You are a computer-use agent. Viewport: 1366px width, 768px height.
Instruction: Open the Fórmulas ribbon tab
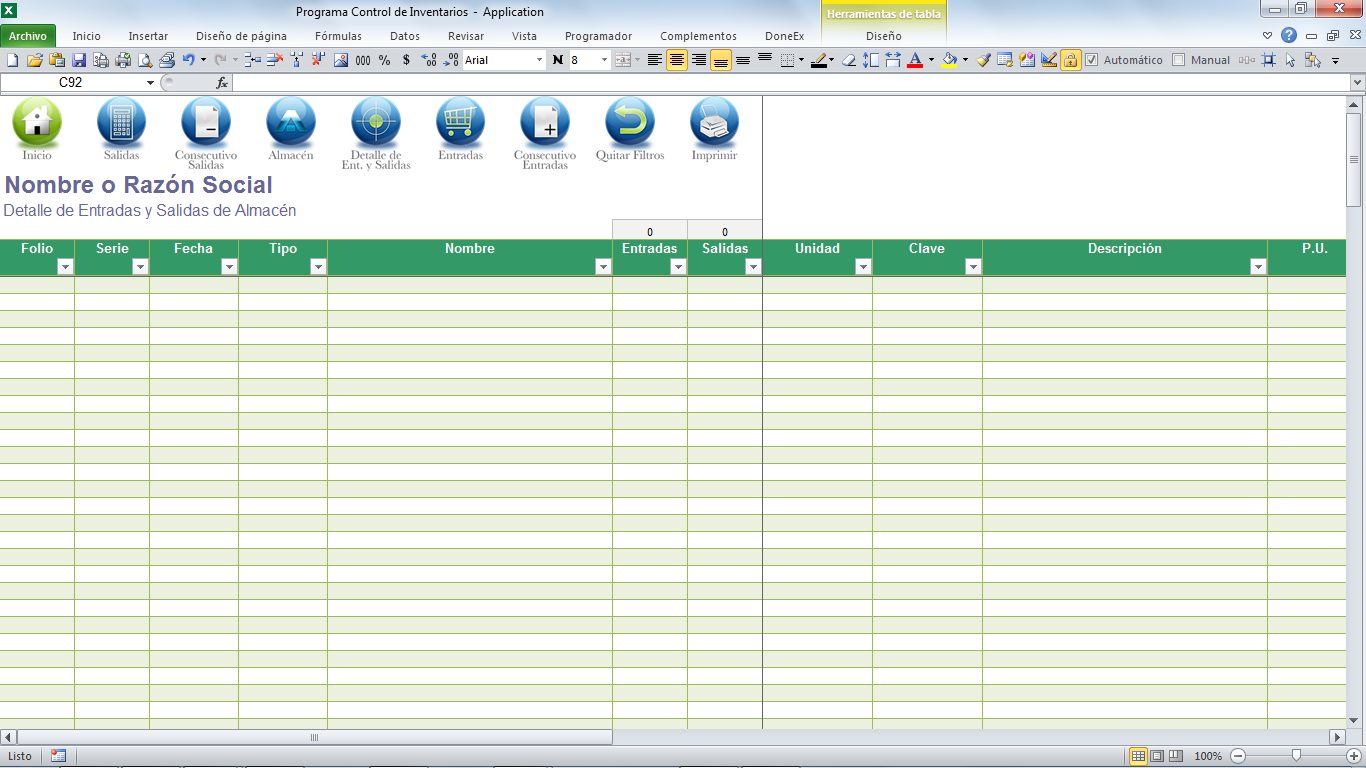coord(338,36)
